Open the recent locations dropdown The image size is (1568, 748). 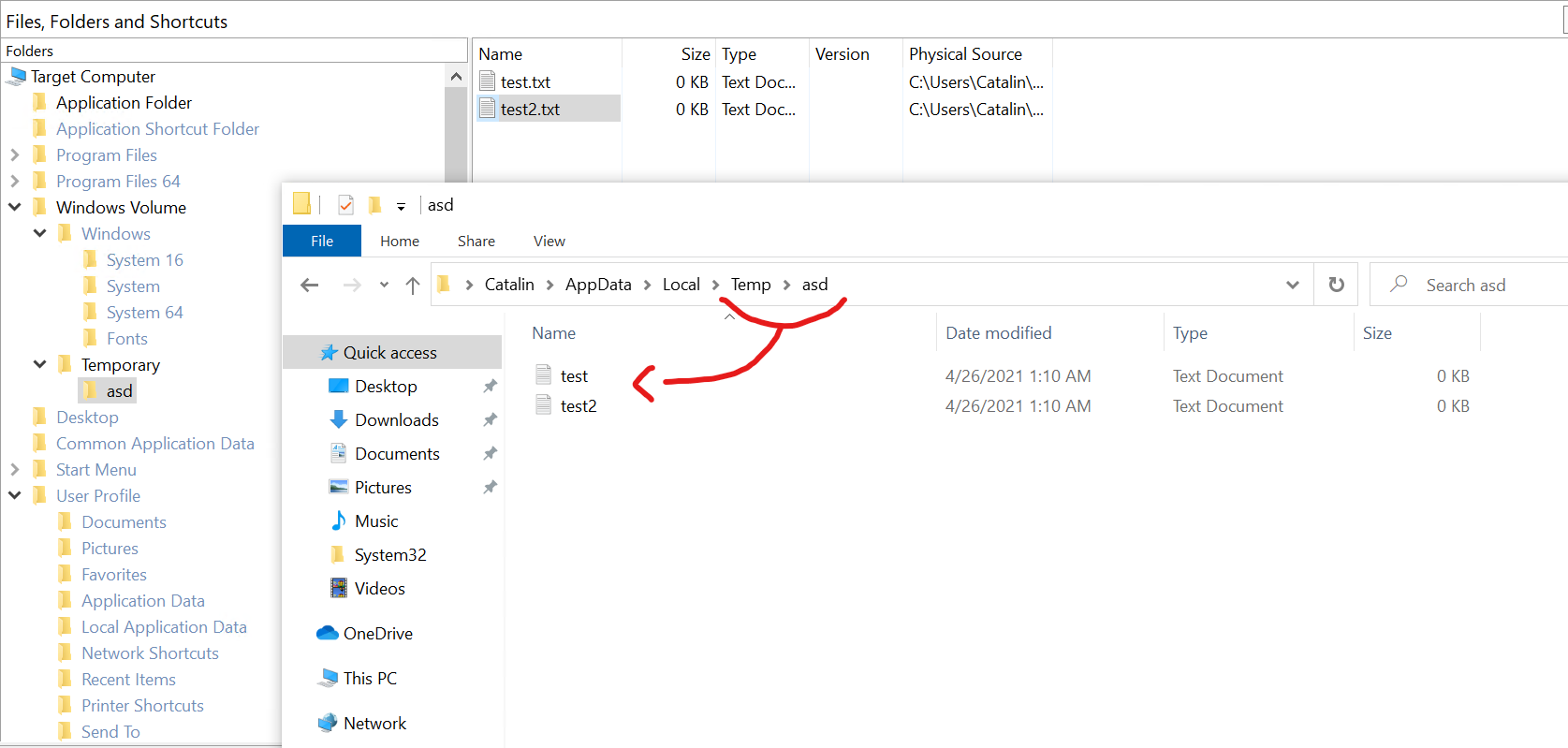coord(384,285)
